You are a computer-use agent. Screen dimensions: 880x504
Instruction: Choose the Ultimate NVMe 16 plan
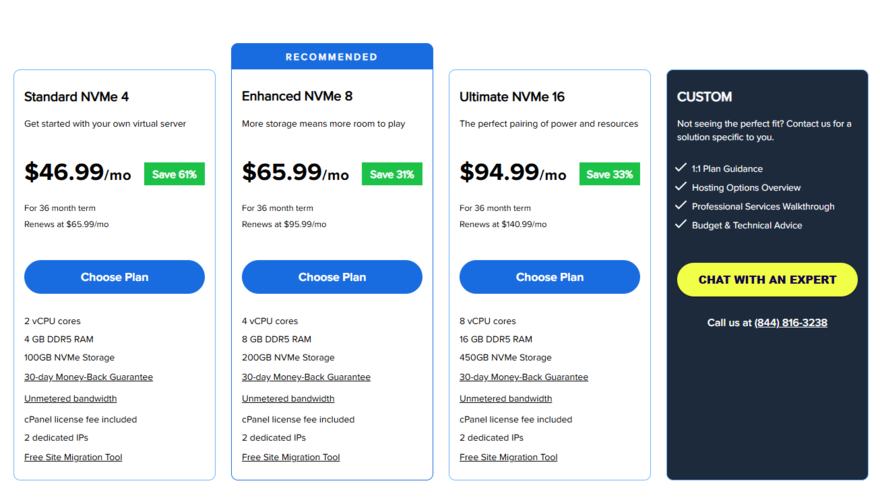tap(549, 277)
